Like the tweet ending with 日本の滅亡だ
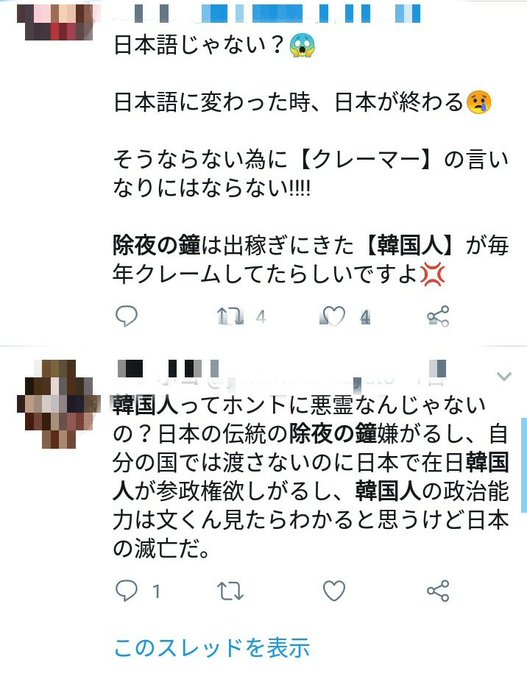The width and height of the screenshot is (527, 679). (x=334, y=591)
